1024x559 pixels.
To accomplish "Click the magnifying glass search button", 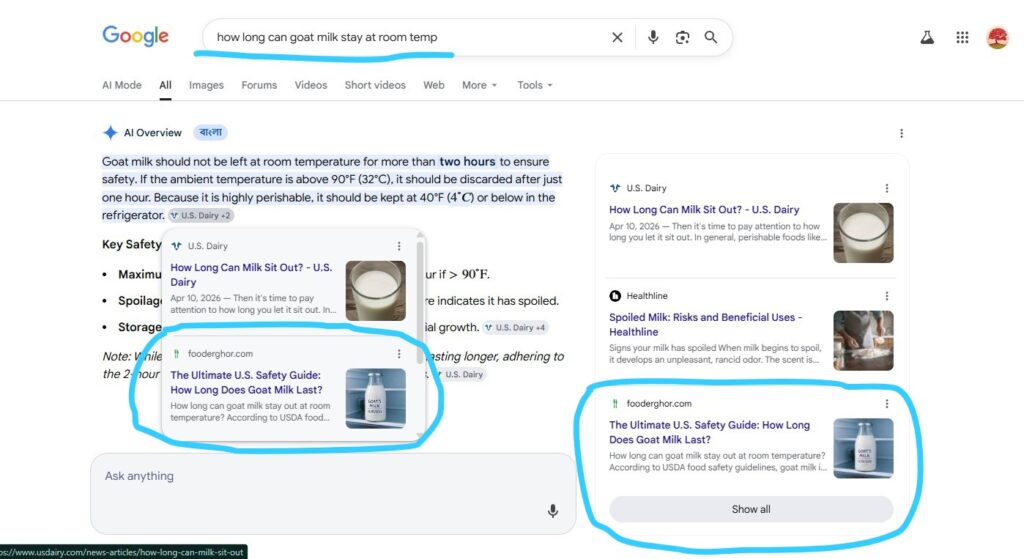I will pyautogui.click(x=711, y=37).
